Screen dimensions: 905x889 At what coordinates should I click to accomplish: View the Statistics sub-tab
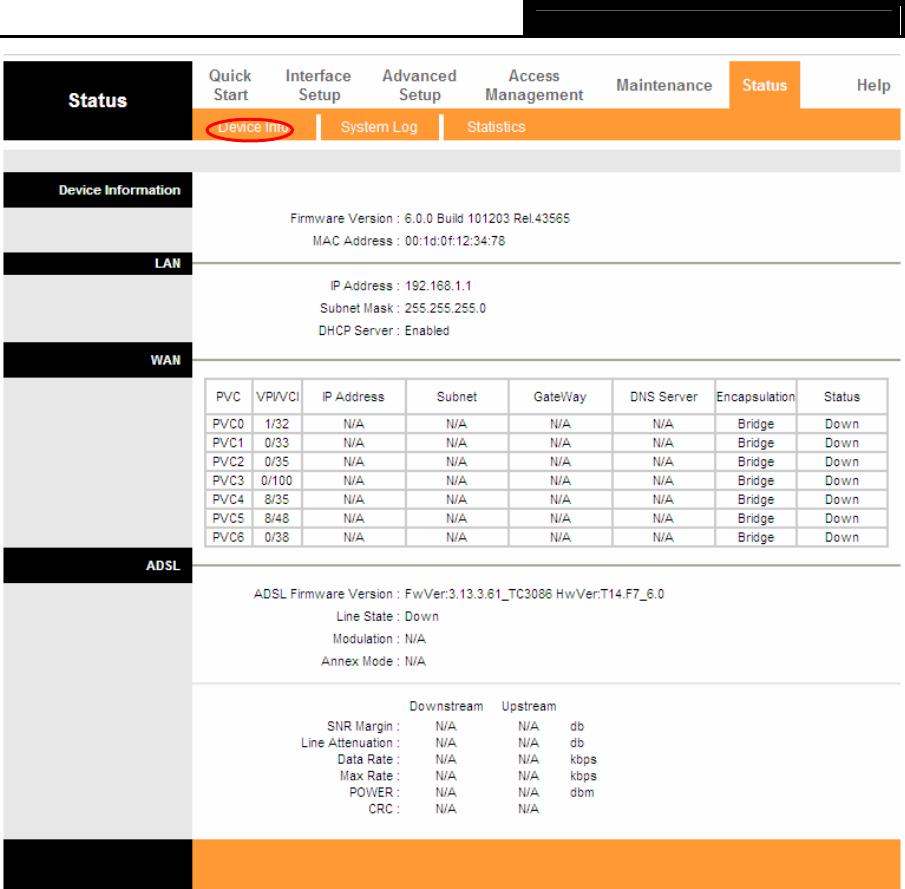pyautogui.click(x=495, y=128)
